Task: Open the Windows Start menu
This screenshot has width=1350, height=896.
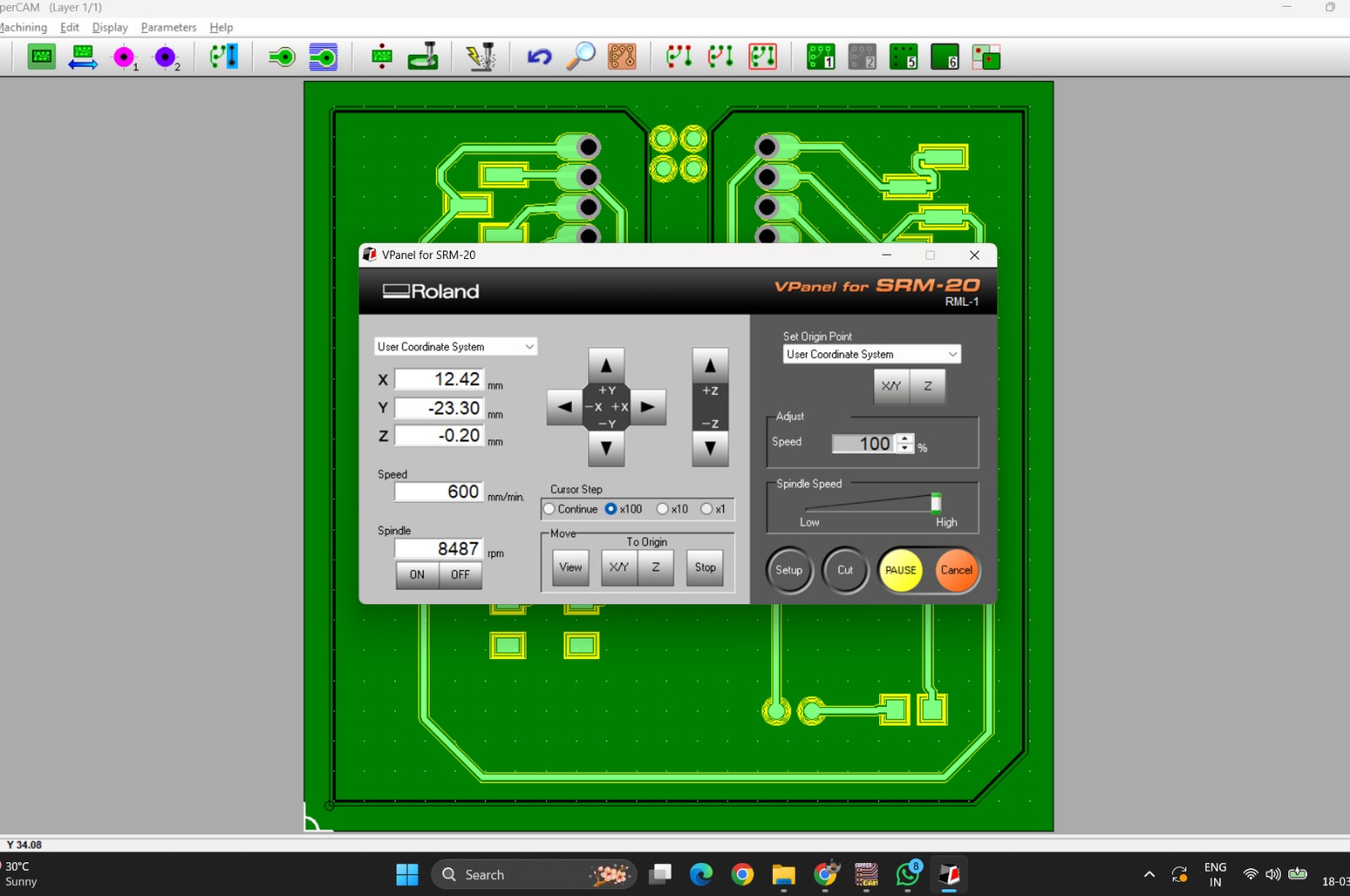Action: pyautogui.click(x=408, y=875)
